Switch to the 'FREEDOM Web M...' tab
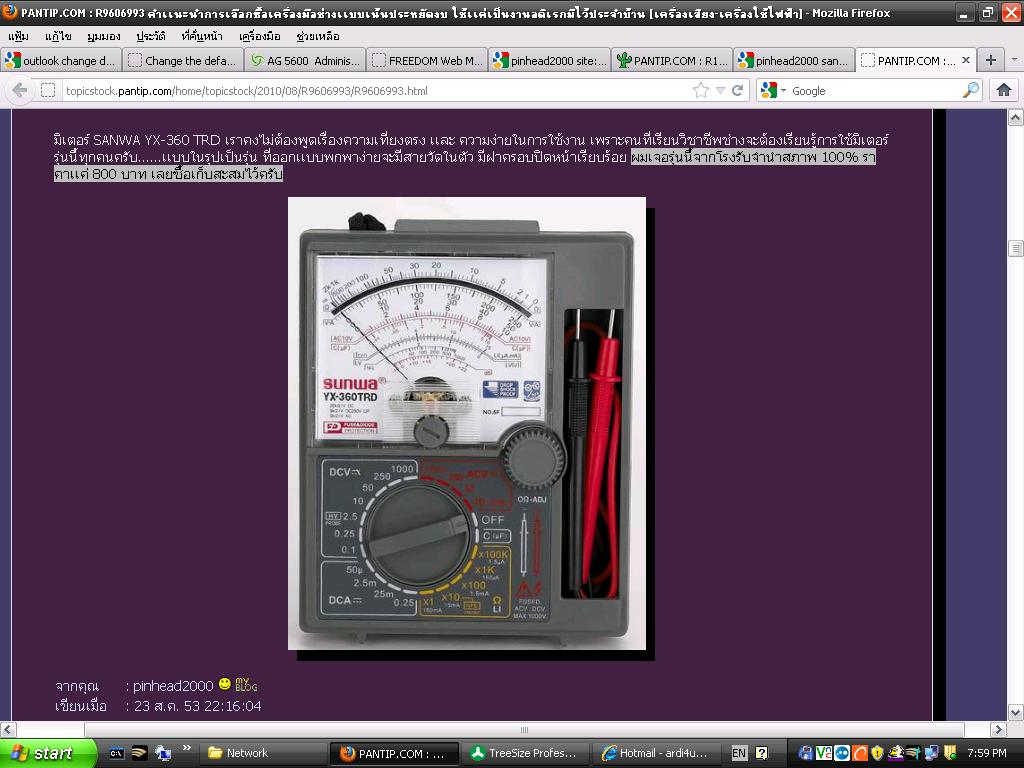 pos(427,61)
